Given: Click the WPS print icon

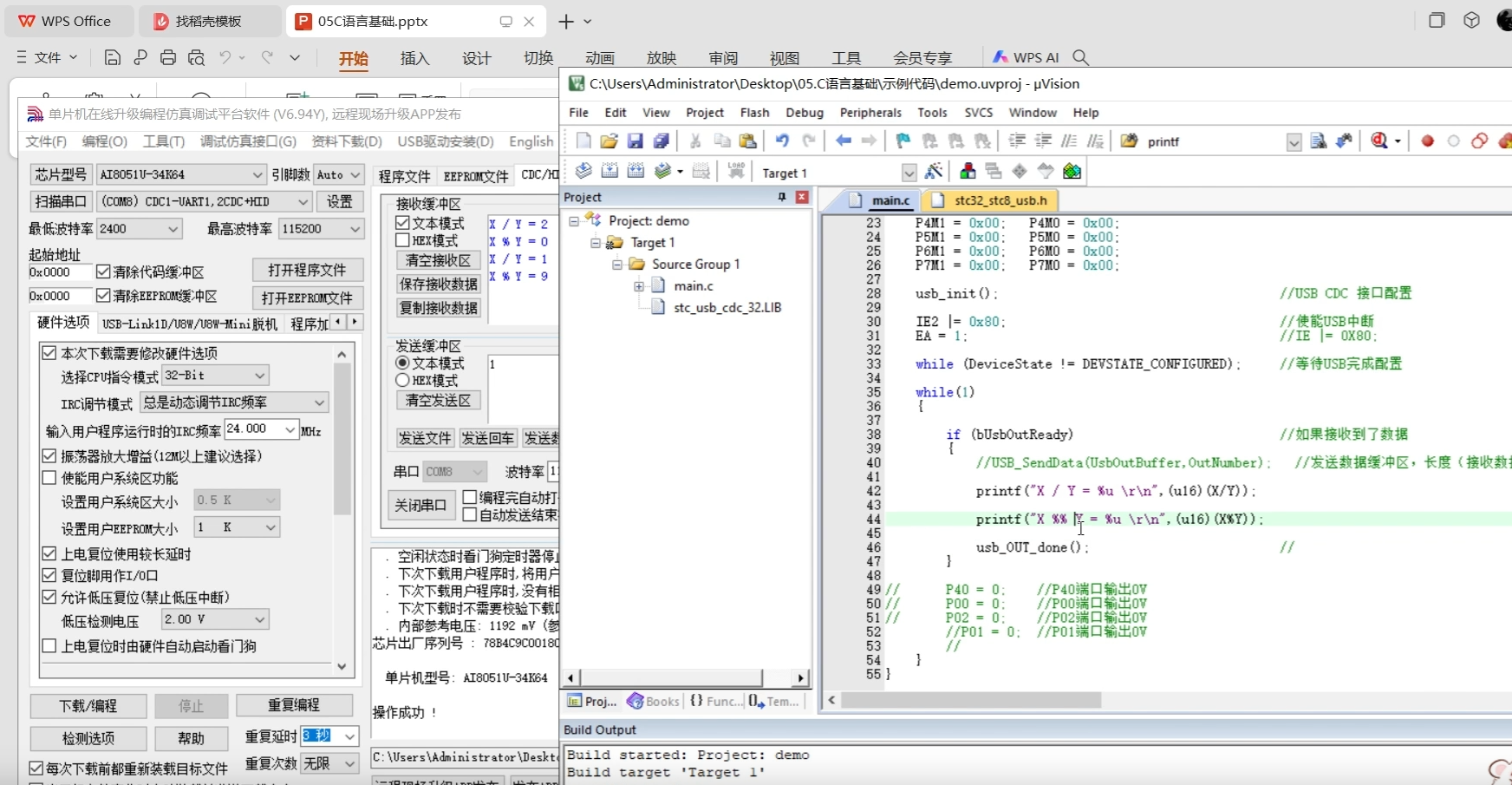Looking at the screenshot, I should [x=168, y=57].
